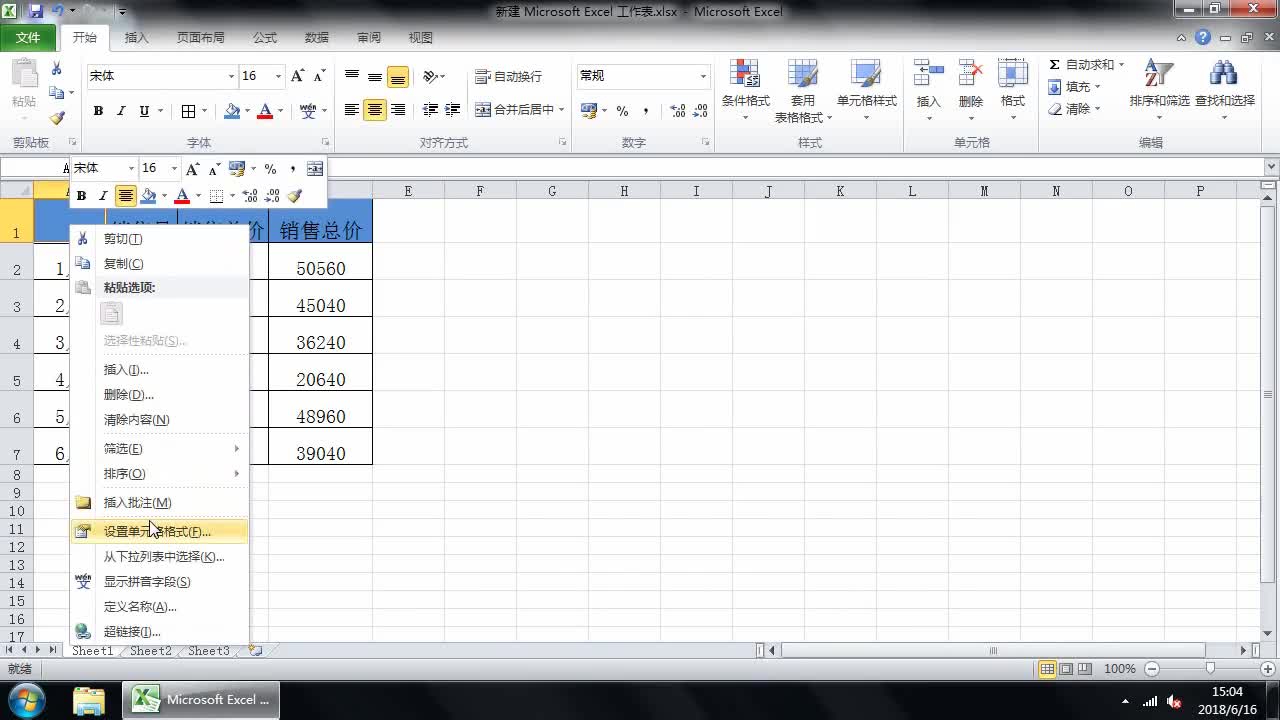Choose 设置单元格格式(F) in context menu
Viewport: 1280px width, 720px height.
pos(159,532)
